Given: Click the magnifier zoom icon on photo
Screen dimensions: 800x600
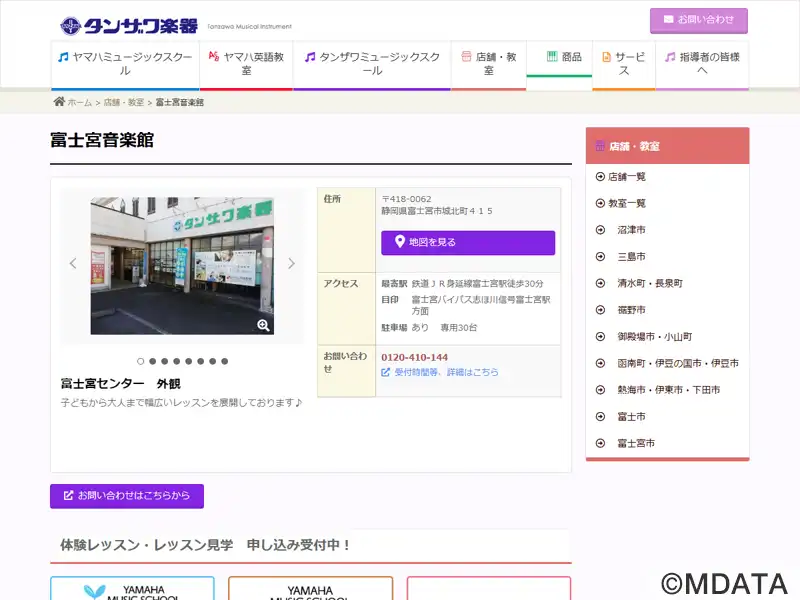Looking at the screenshot, I should pyautogui.click(x=263, y=325).
